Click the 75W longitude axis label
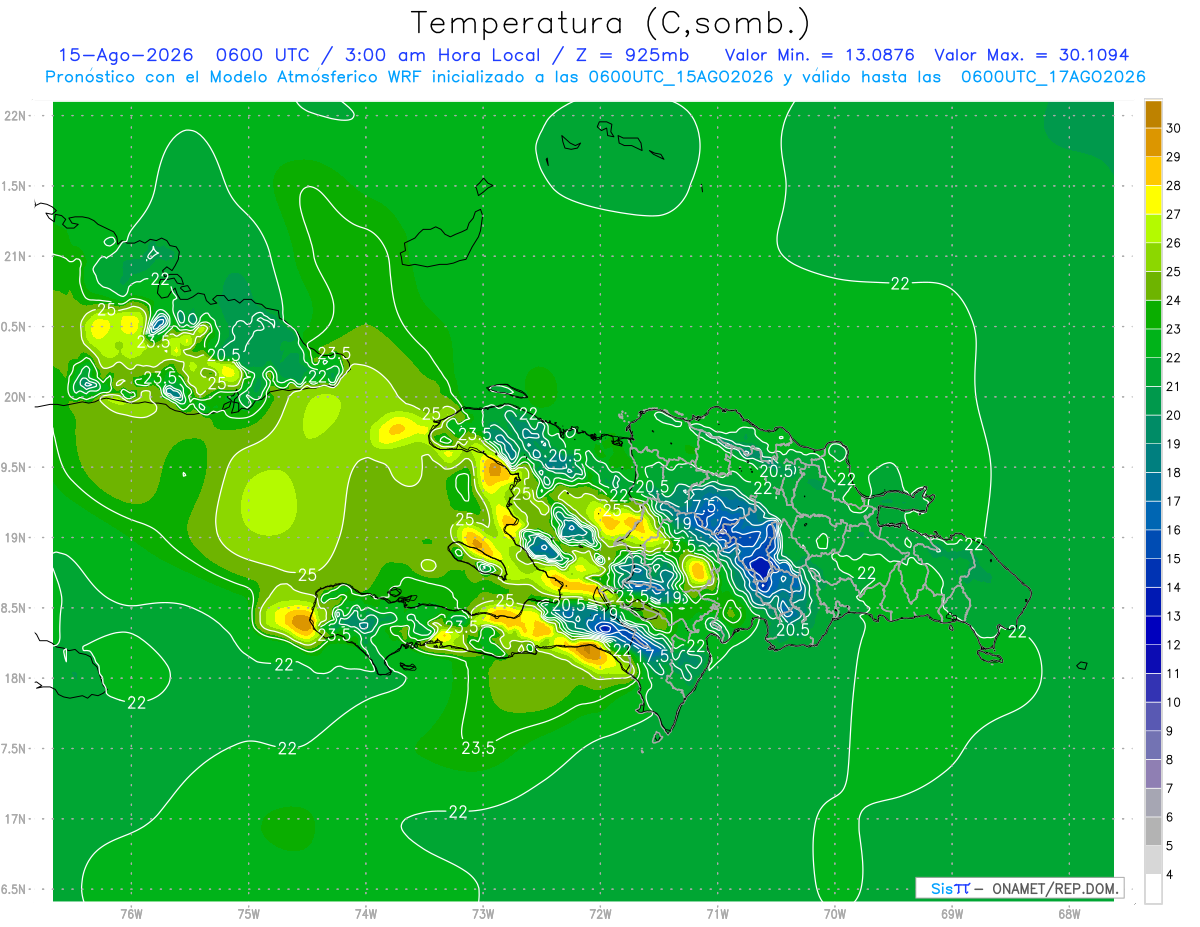Image resolution: width=1200 pixels, height=927 pixels. pyautogui.click(x=249, y=913)
